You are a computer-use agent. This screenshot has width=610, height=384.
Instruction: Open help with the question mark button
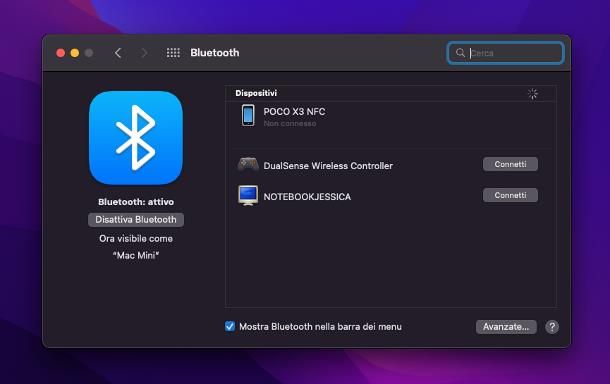coord(552,327)
